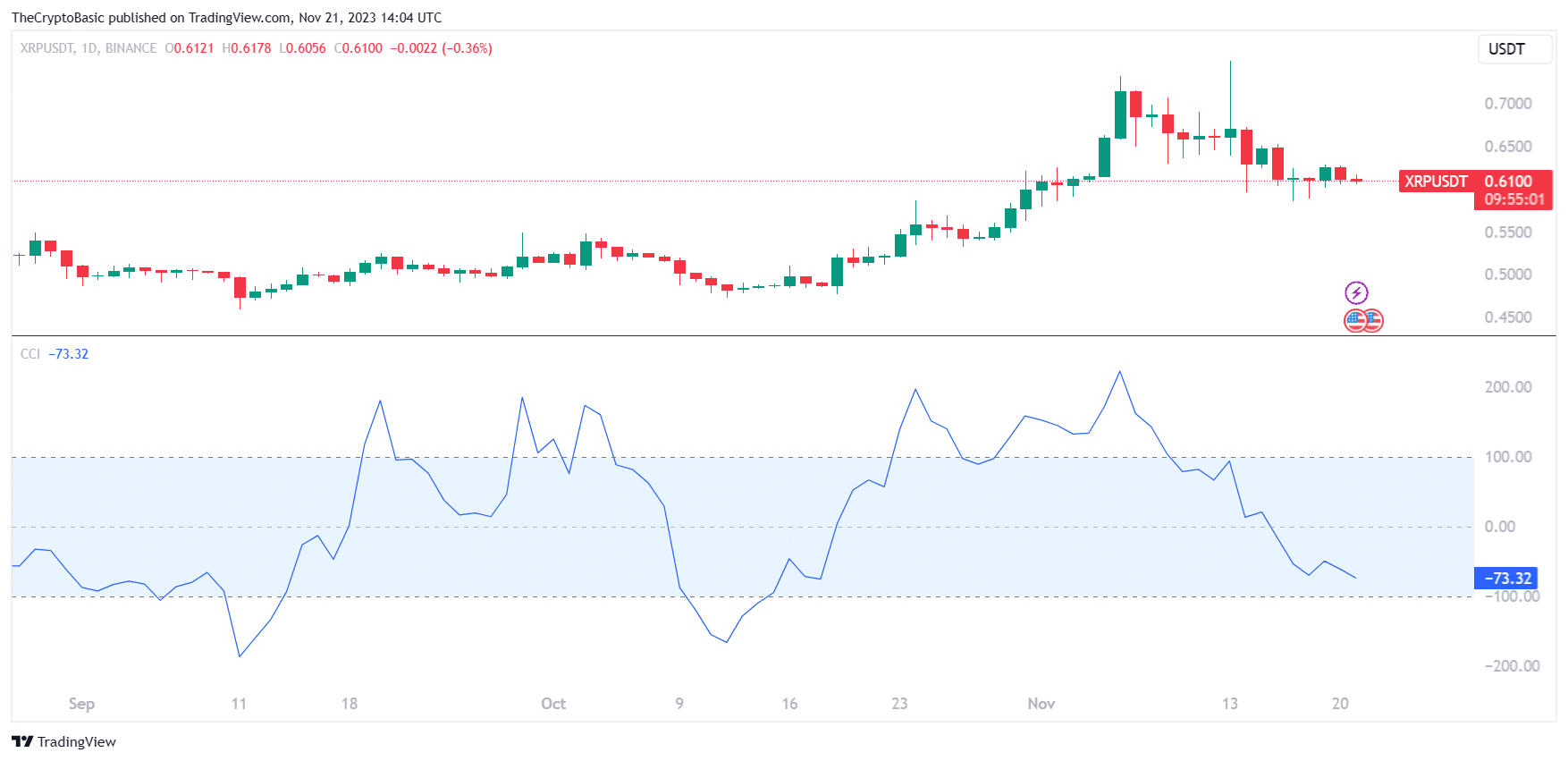Click the 0.5500 price axis label

coord(1508,233)
